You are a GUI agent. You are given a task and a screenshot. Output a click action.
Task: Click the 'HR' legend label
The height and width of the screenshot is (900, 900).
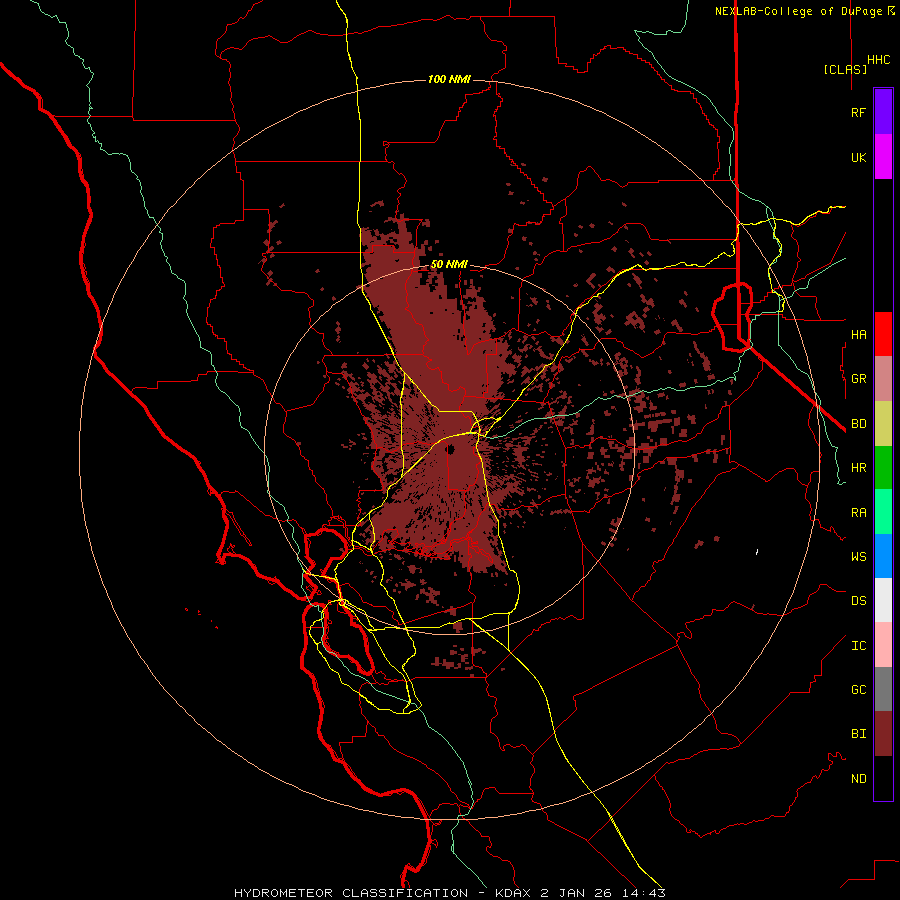click(x=858, y=468)
